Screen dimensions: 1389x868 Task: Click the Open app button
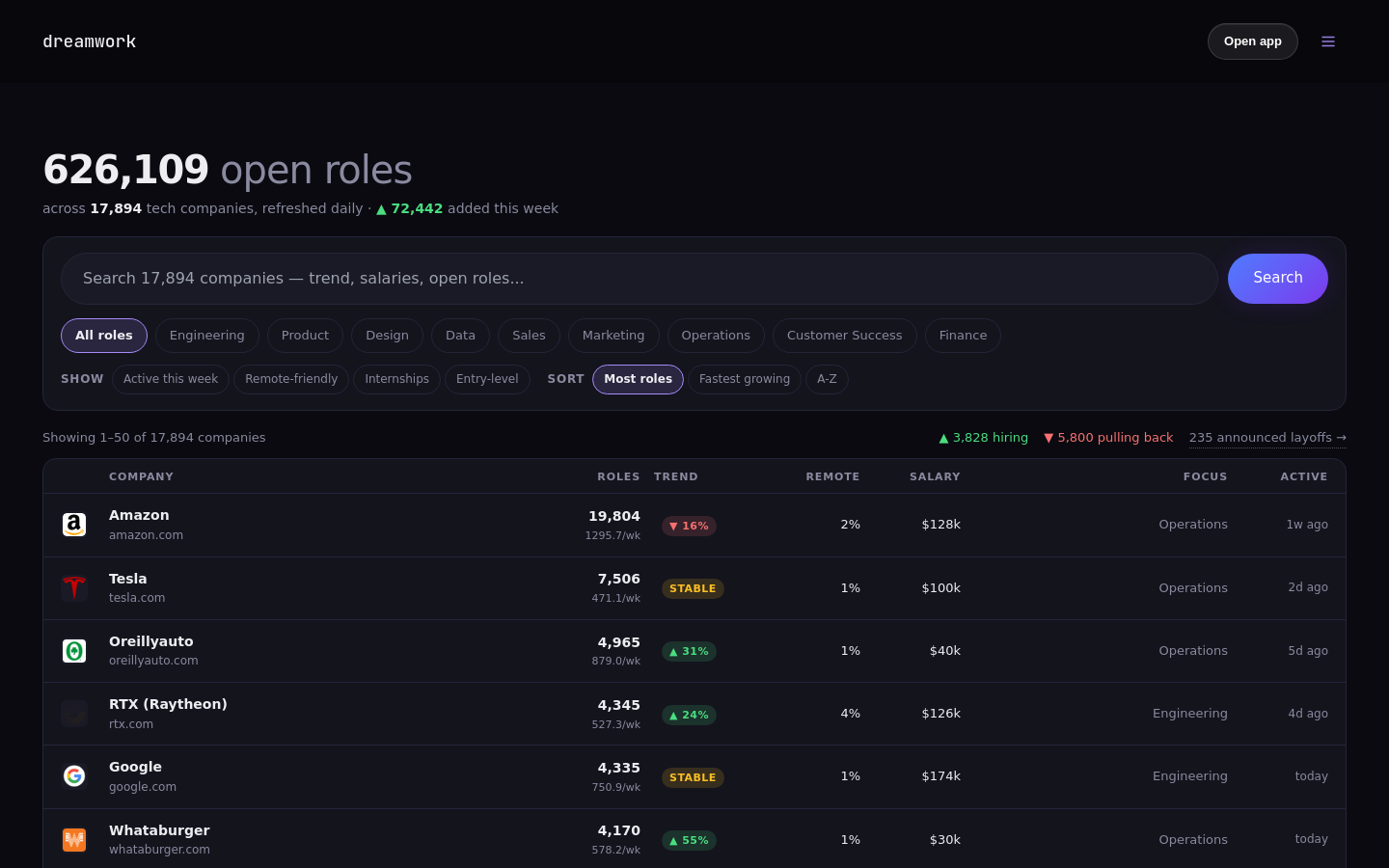(1253, 41)
